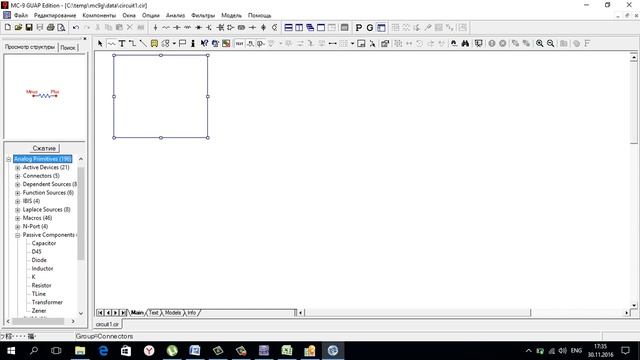Click the G toolbar icon
The height and width of the screenshot is (360, 640).
click(370, 27)
